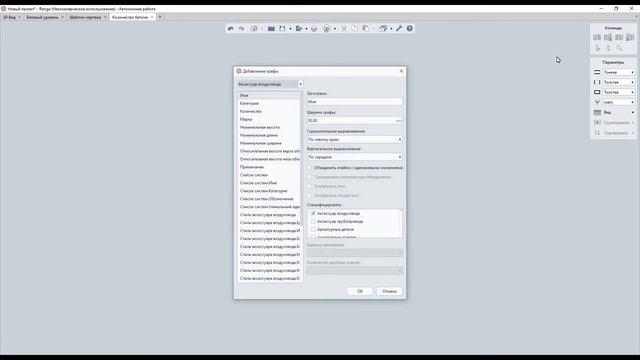Click the Renga icon in dialog title bar
The height and width of the screenshot is (360, 640).
(239, 71)
